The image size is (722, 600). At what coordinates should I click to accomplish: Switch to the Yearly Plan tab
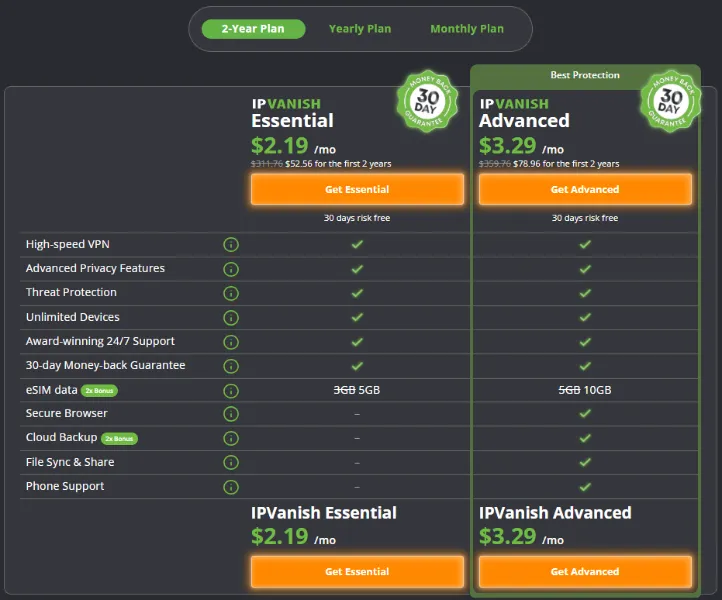coord(360,29)
